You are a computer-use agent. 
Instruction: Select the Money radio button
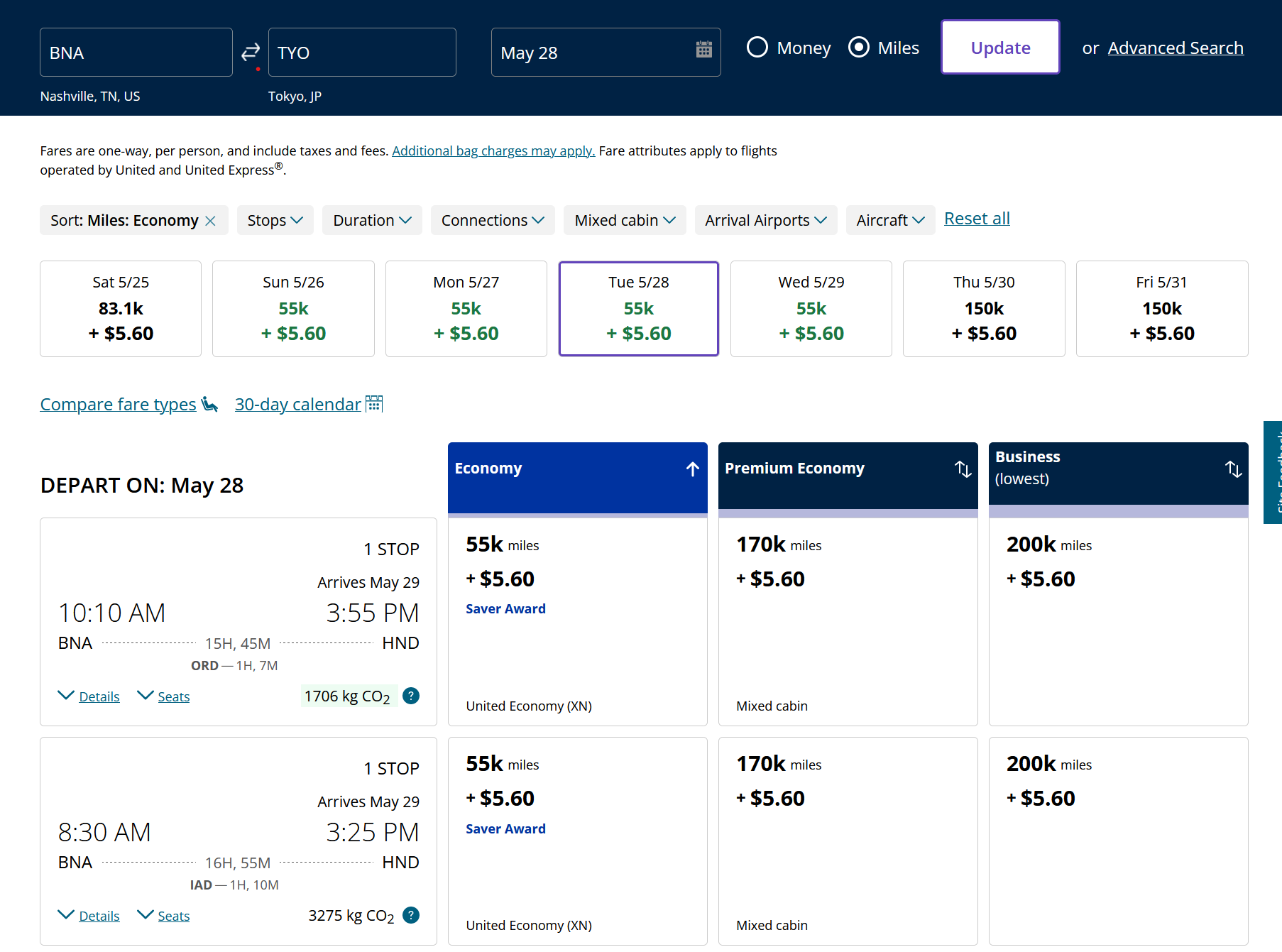tap(757, 48)
